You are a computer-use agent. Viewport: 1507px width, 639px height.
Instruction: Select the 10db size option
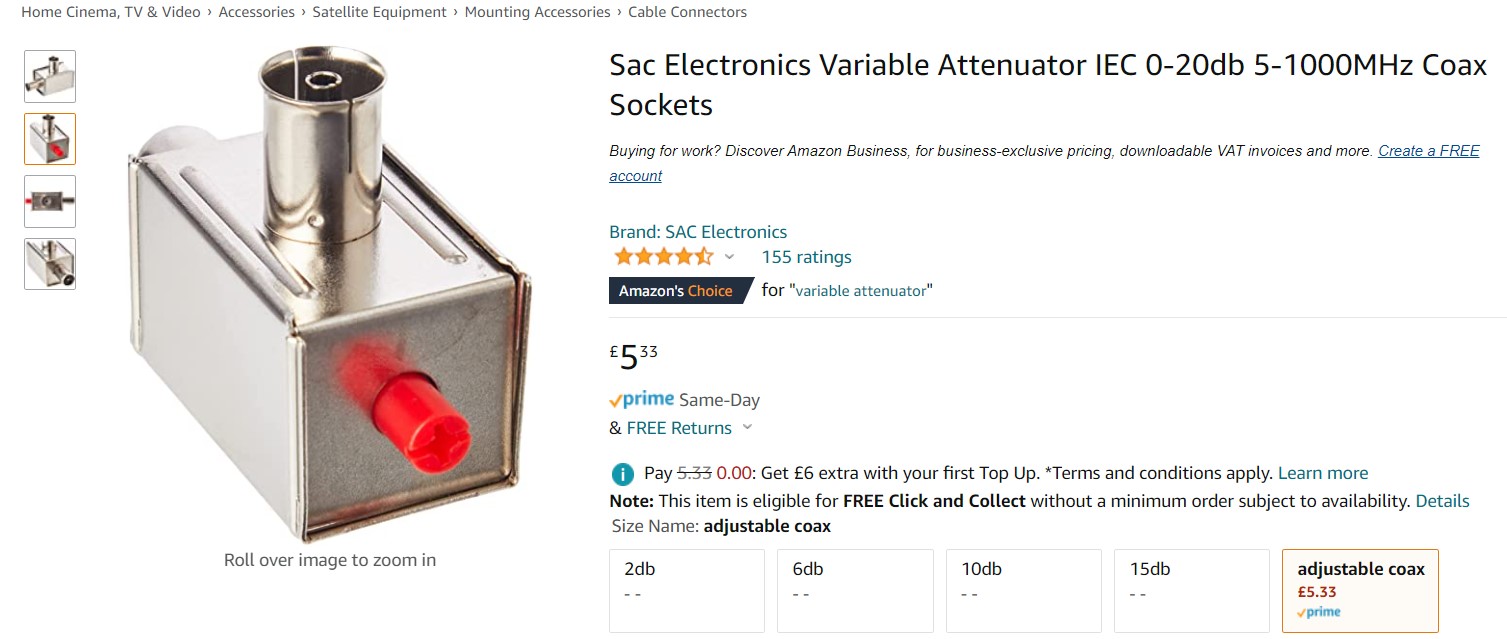tap(1023, 590)
